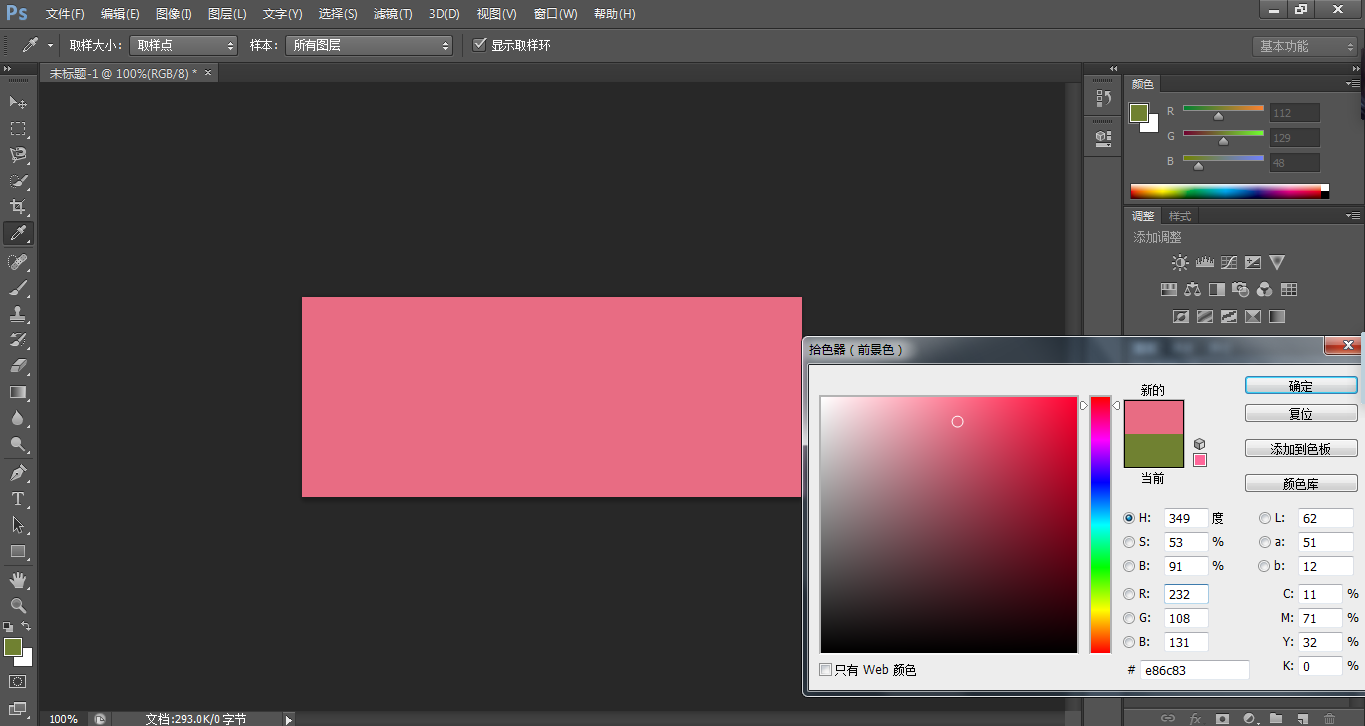Select the Healing Brush tool
The image size is (1365, 726).
18,262
